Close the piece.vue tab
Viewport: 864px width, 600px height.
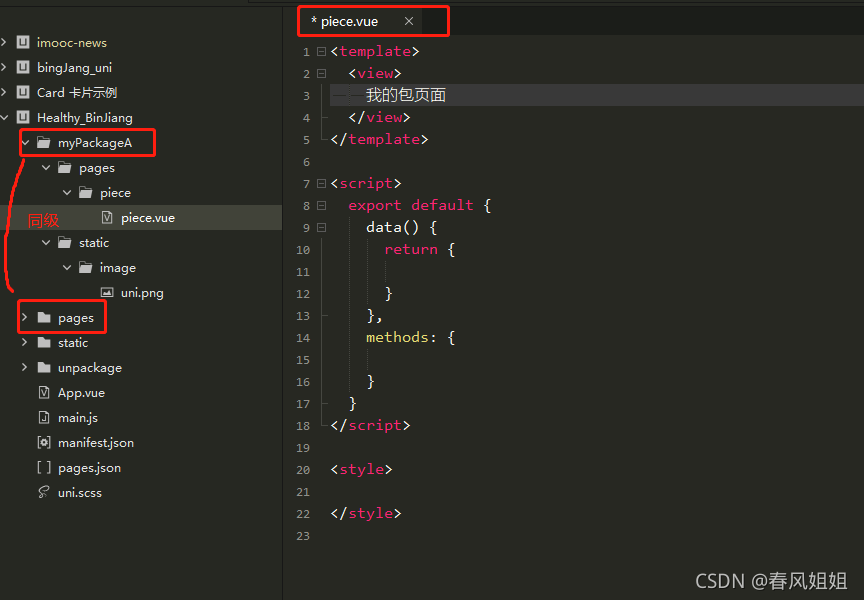408,21
